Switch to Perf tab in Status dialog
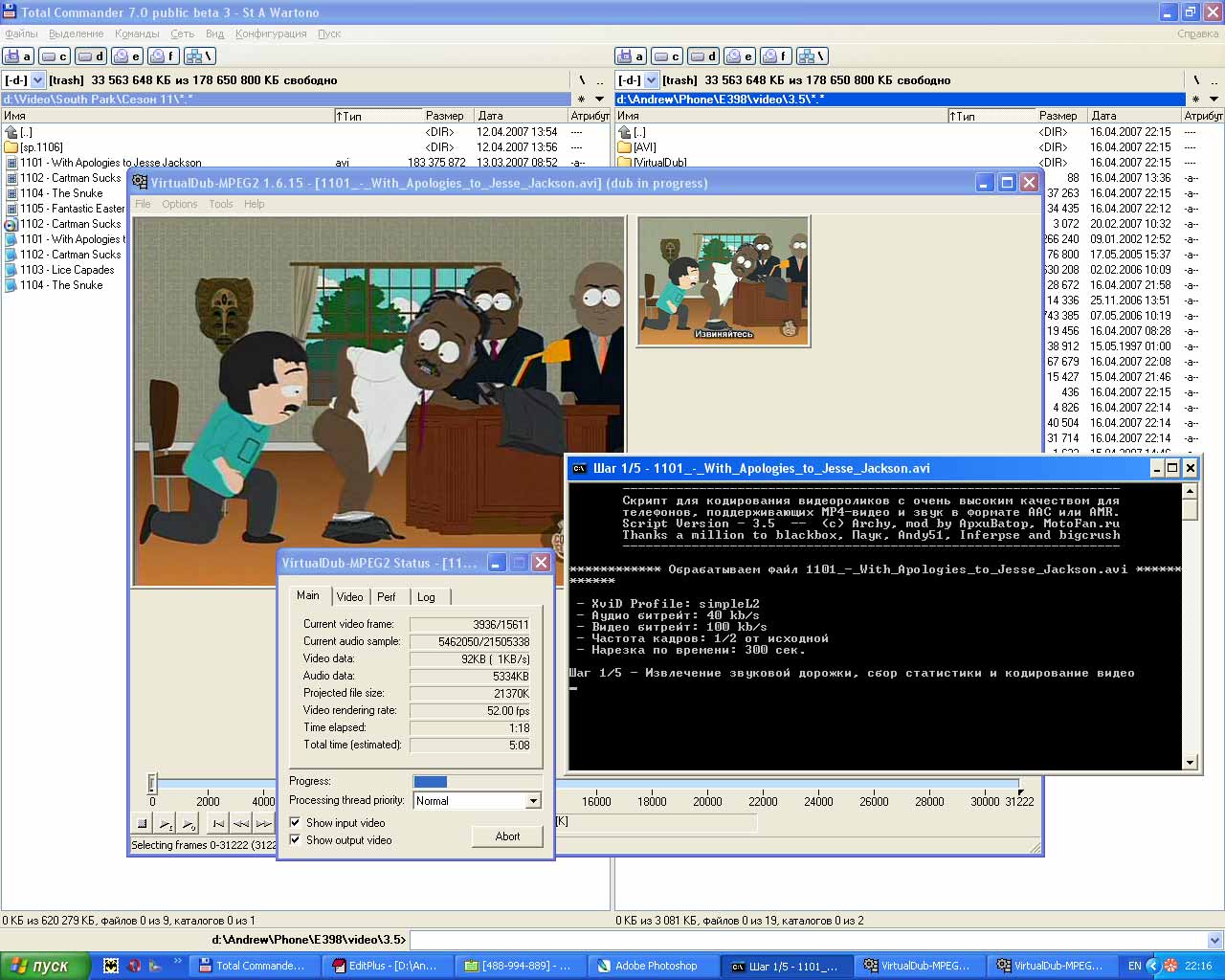The image size is (1225, 980). click(387, 596)
